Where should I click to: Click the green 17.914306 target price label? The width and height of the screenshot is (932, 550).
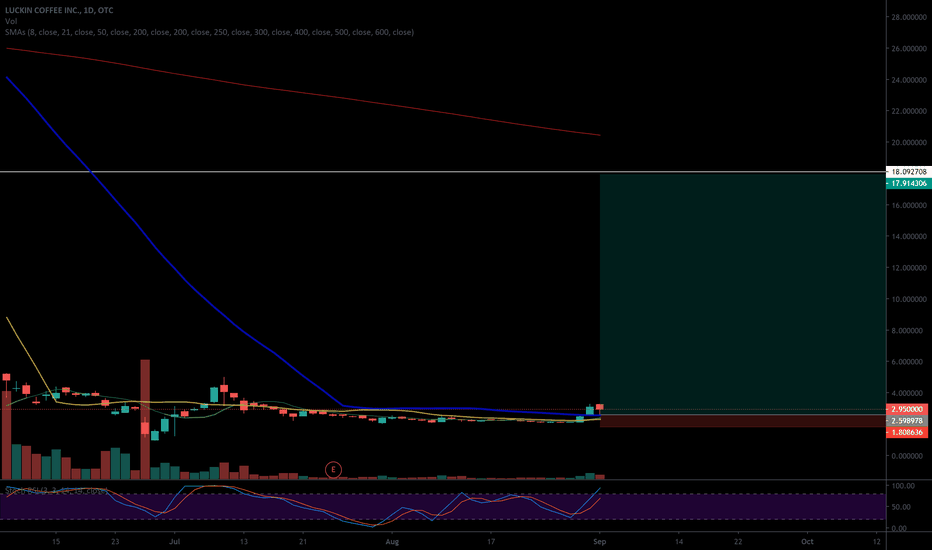[x=907, y=183]
